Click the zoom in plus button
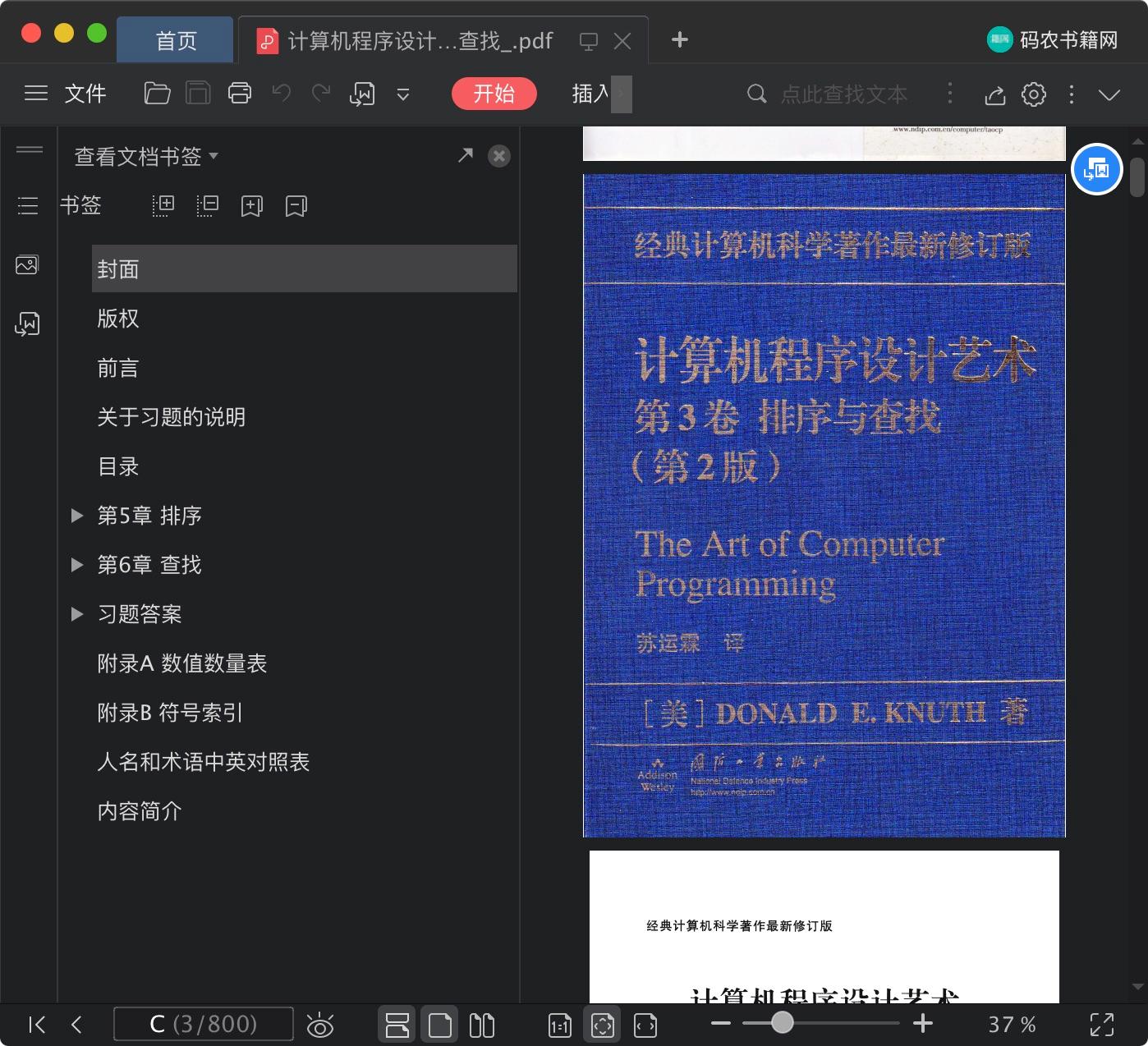This screenshot has height=1046, width=1148. point(923,1023)
